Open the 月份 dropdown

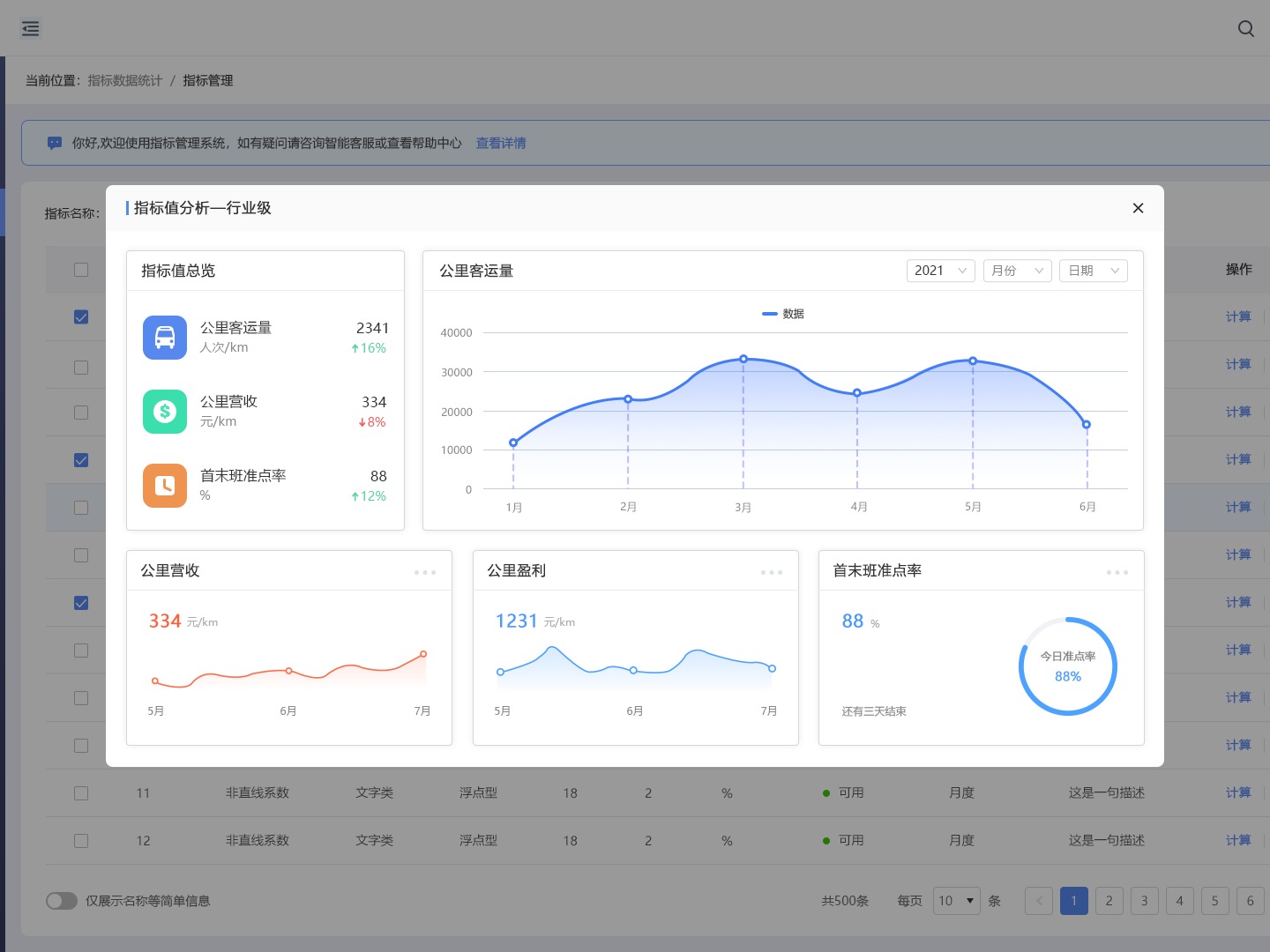(x=1017, y=271)
